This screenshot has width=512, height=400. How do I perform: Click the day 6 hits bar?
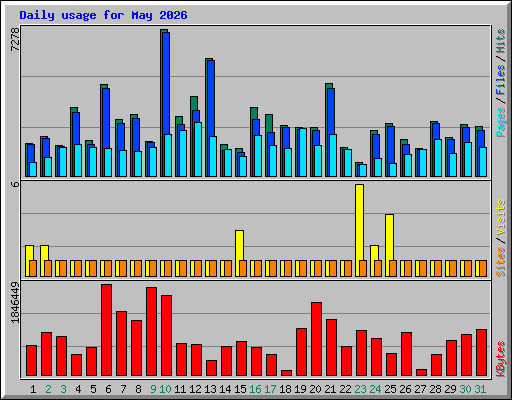click(x=102, y=130)
